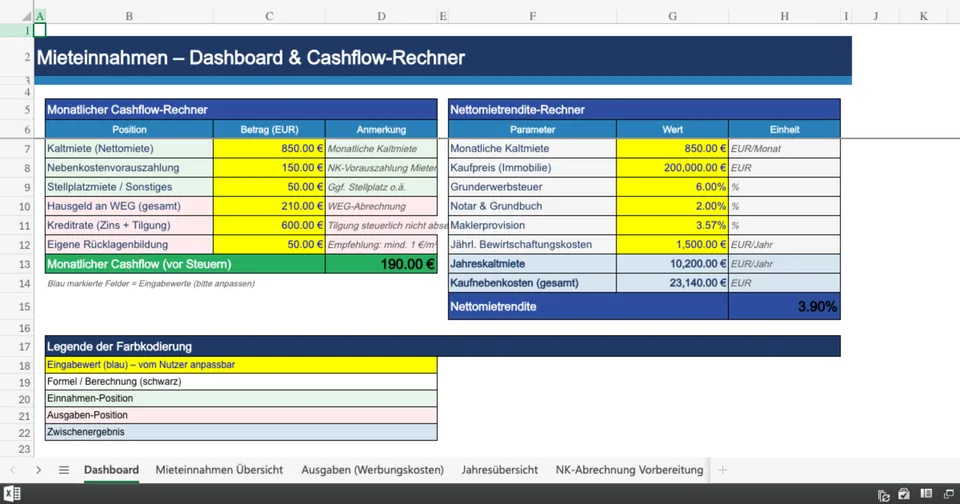
Task: Open the Jahresübersicht sheet tab
Action: pyautogui.click(x=500, y=470)
